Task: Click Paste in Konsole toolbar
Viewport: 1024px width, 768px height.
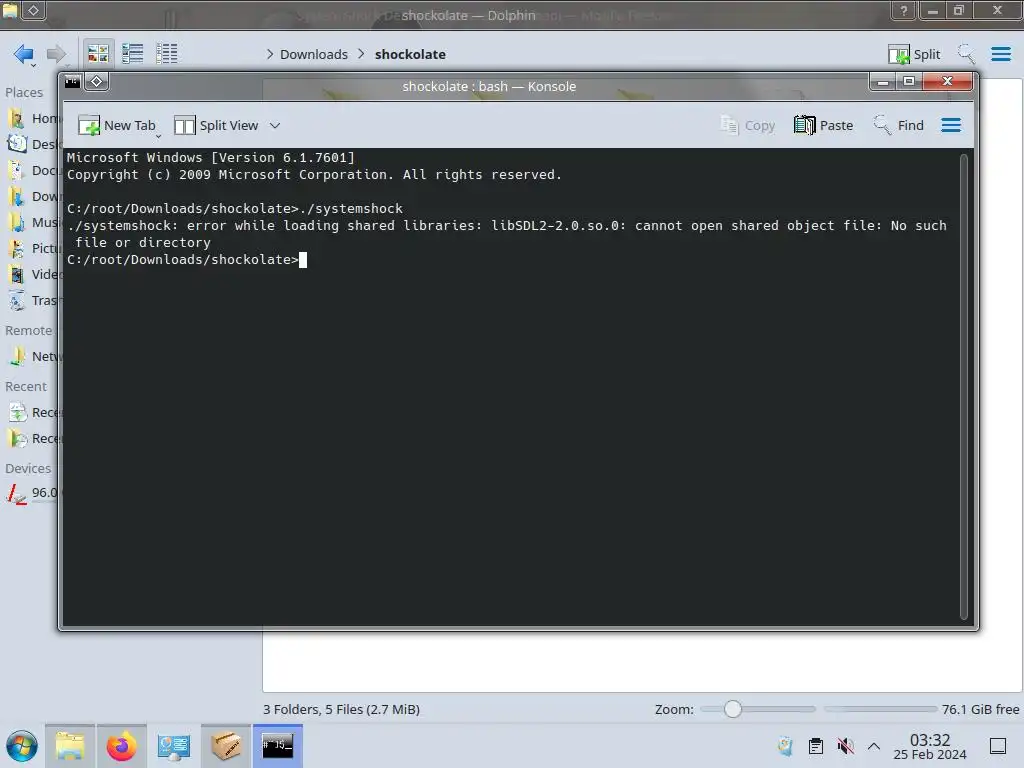Action: (824, 125)
